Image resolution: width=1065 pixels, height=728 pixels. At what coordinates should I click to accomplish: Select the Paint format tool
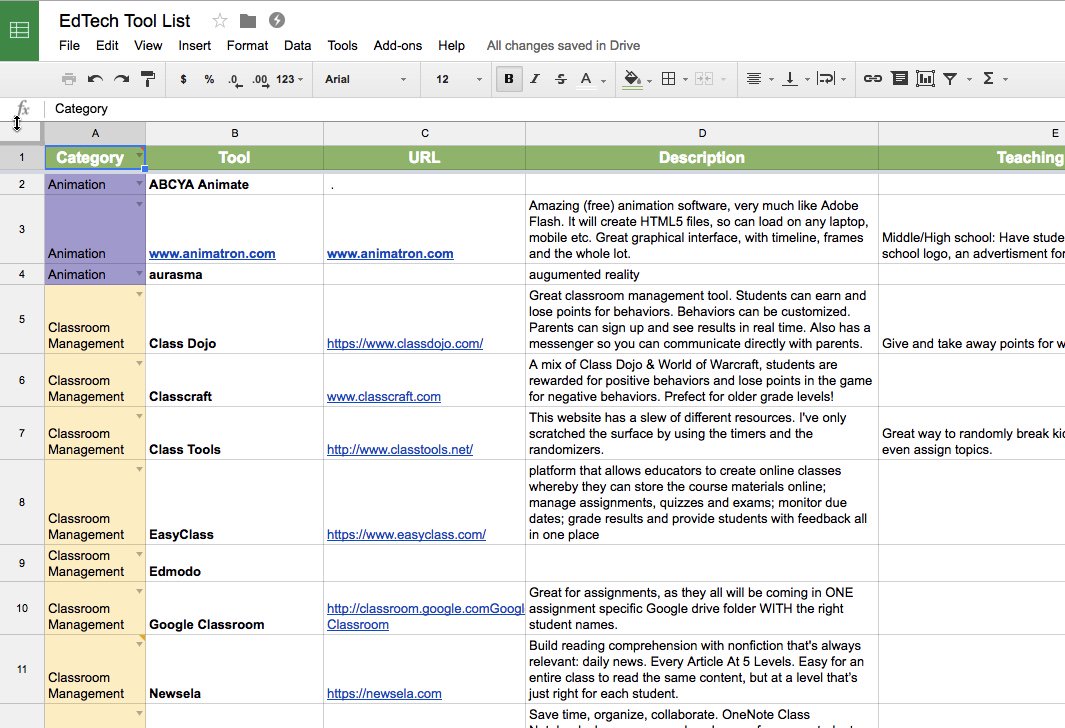(x=147, y=79)
